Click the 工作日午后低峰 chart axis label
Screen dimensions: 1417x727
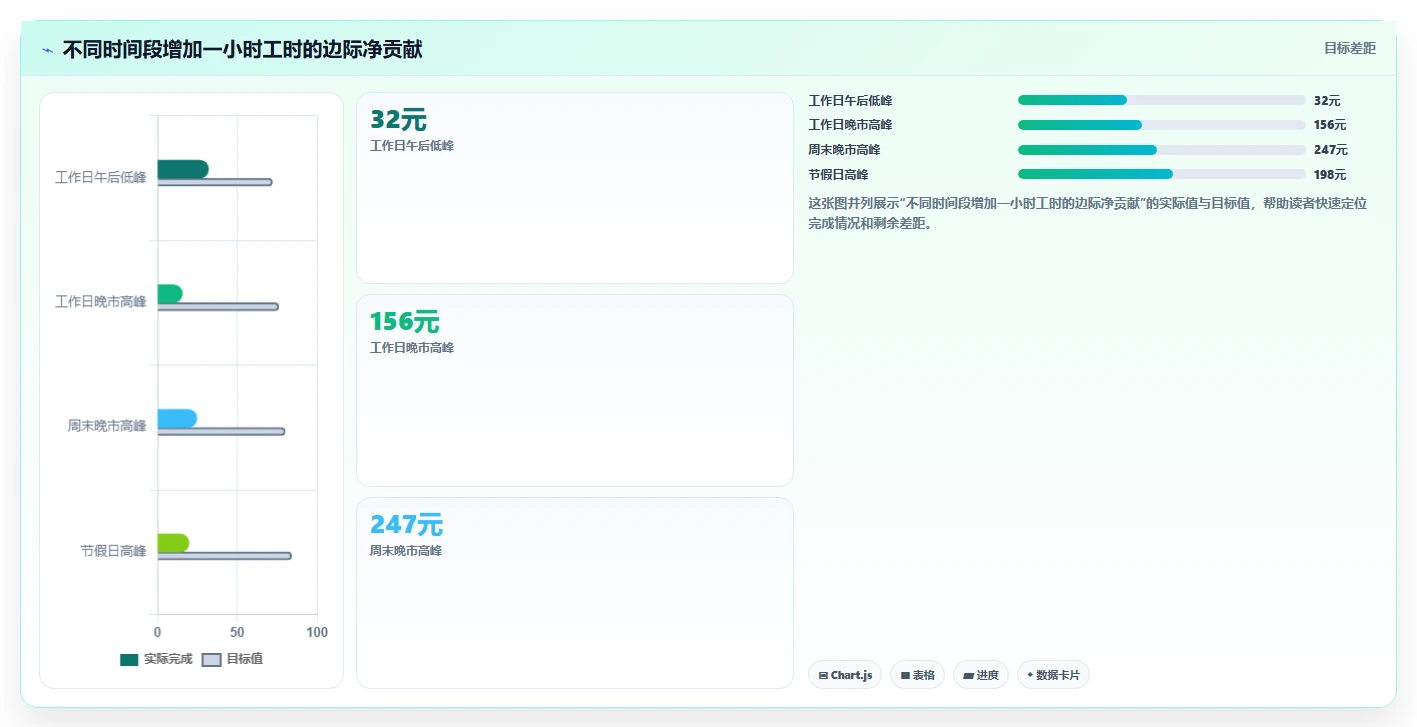pyautogui.click(x=101, y=177)
